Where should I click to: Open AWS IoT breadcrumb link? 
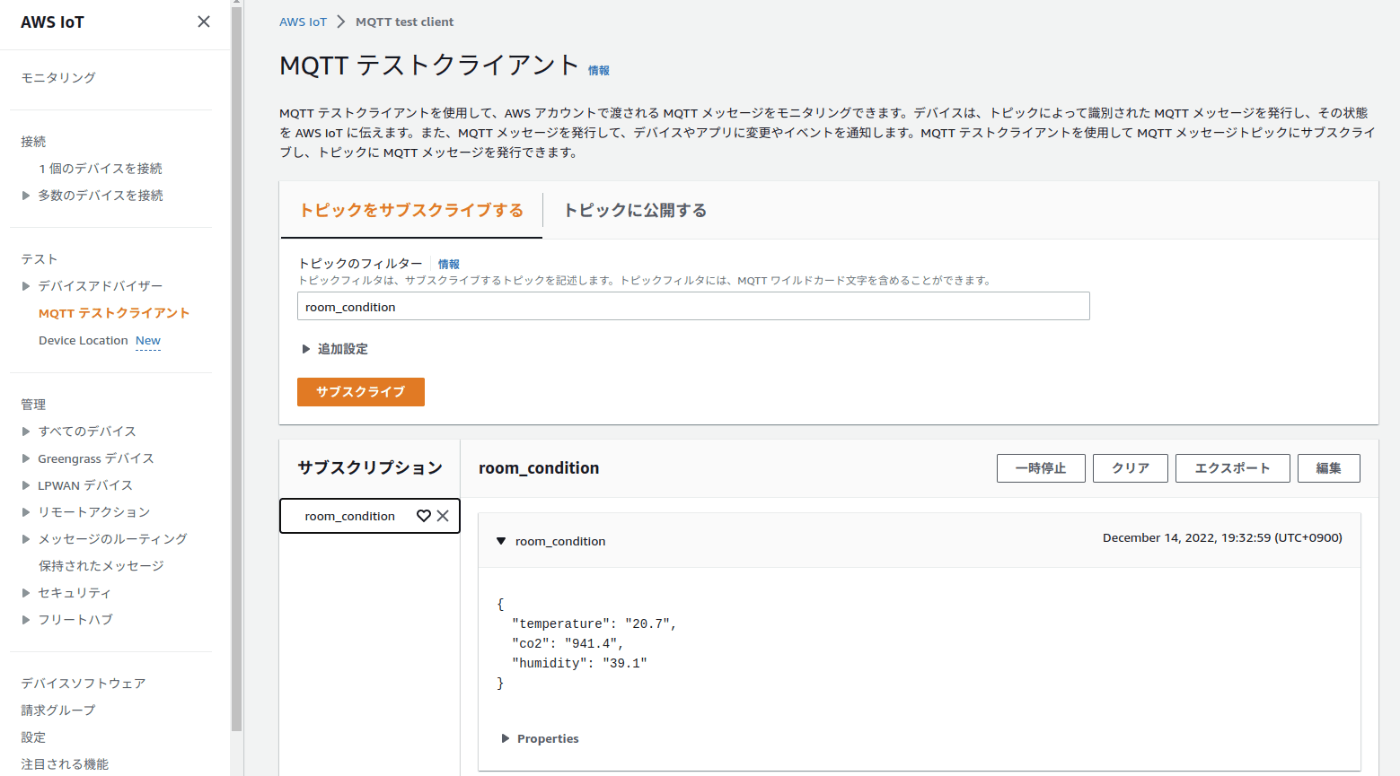303,22
